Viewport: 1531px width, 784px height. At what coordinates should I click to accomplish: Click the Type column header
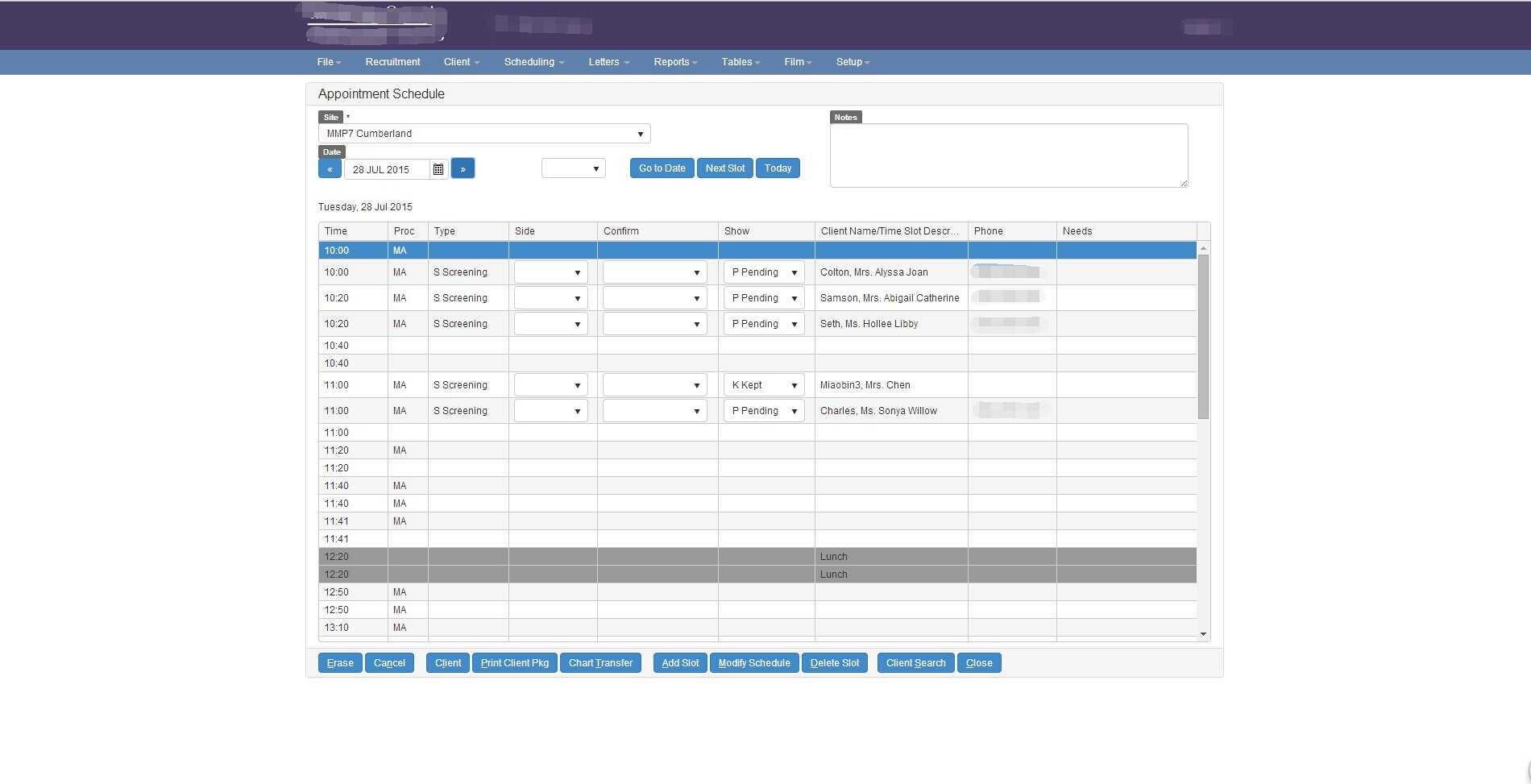[x=468, y=231]
